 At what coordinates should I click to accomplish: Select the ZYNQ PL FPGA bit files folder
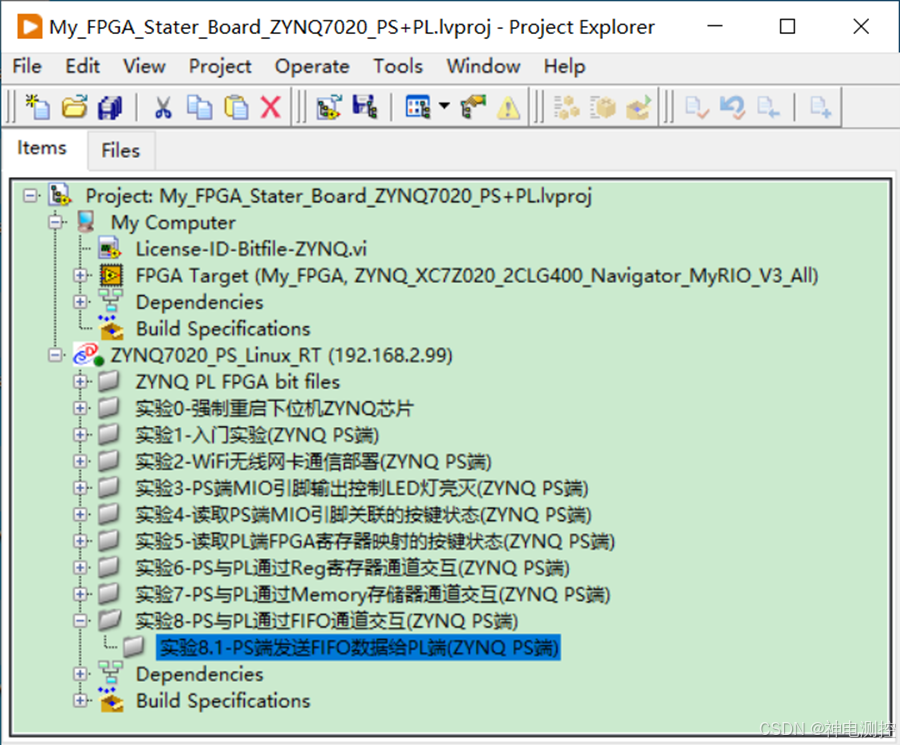(x=238, y=382)
